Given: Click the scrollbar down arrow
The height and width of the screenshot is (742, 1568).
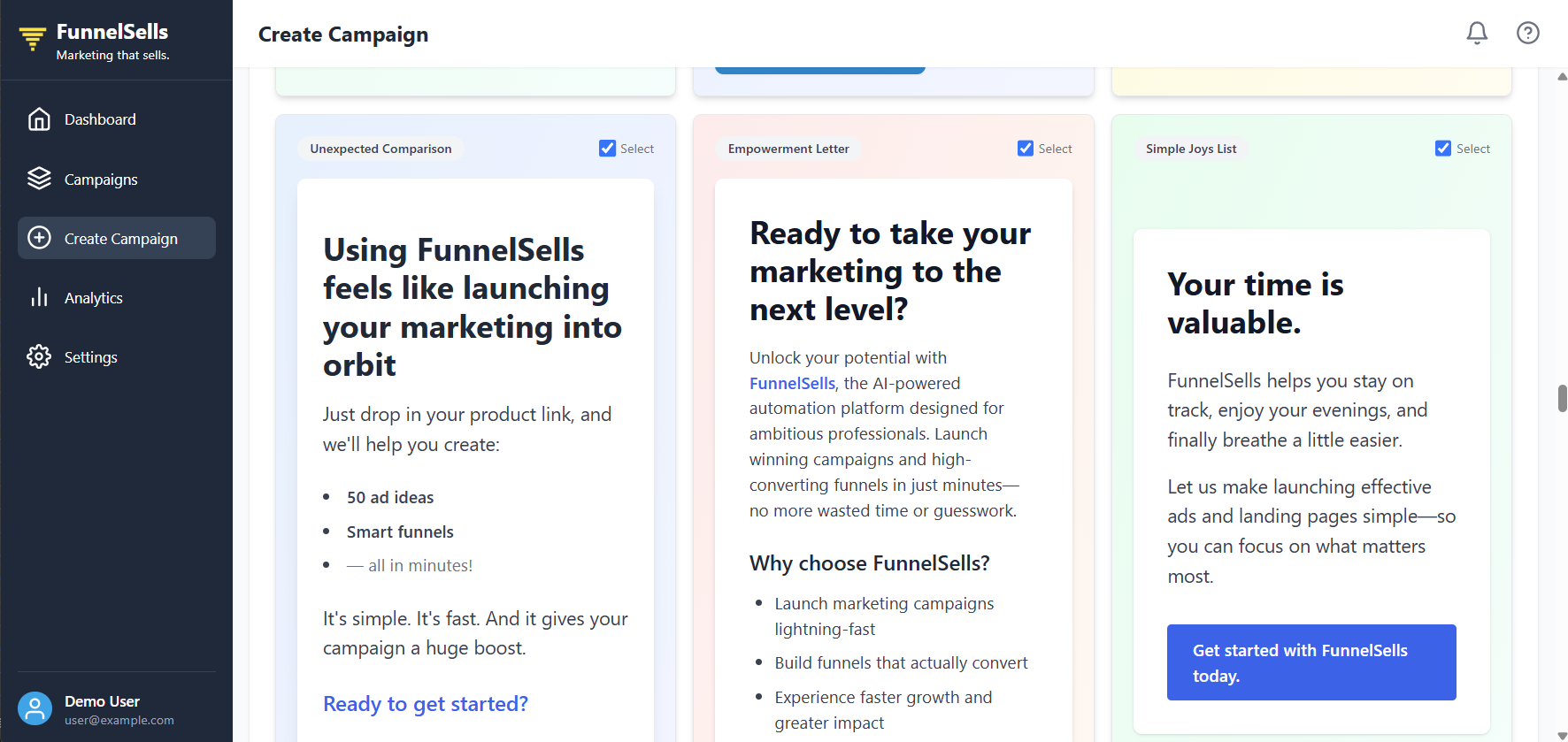Looking at the screenshot, I should point(1563,735).
